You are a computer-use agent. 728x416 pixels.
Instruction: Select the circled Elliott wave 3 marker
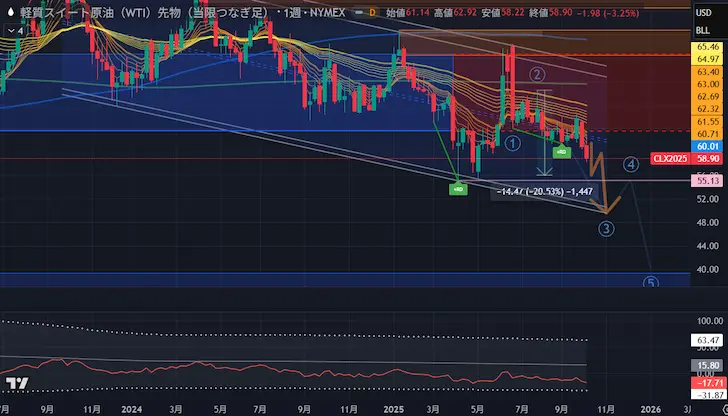[x=606, y=229]
